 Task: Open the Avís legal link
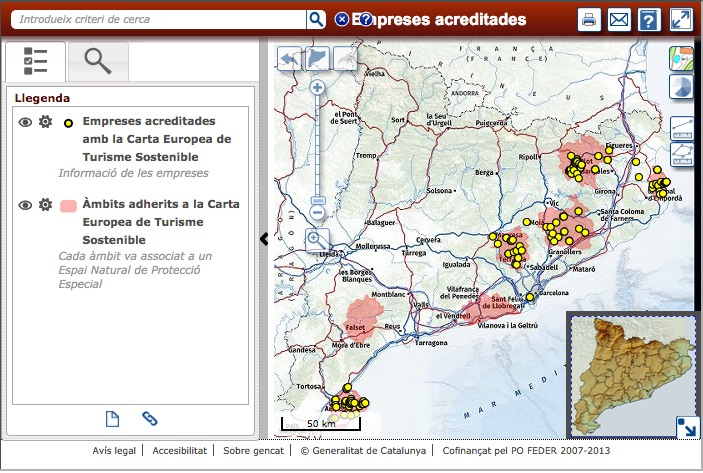click(114, 451)
